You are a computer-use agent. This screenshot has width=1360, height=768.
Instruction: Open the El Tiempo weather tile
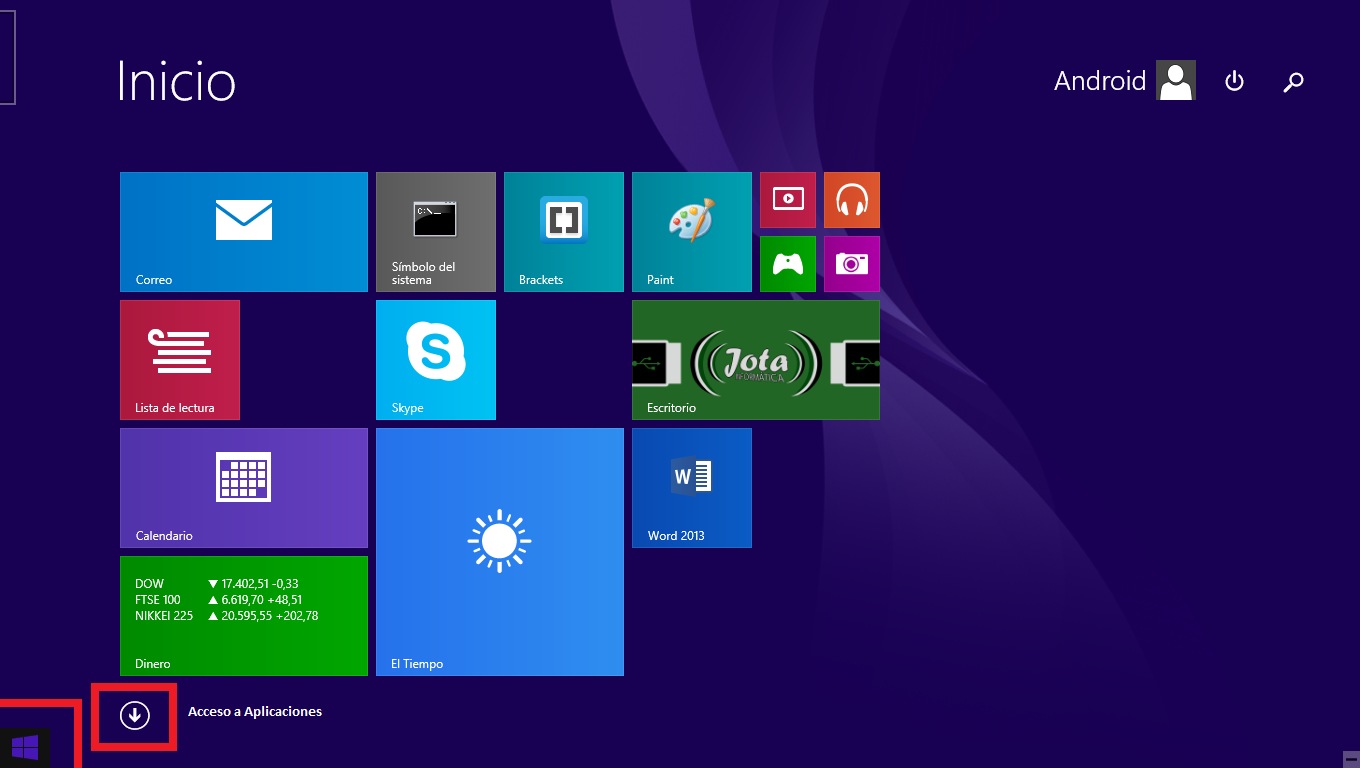(499, 551)
